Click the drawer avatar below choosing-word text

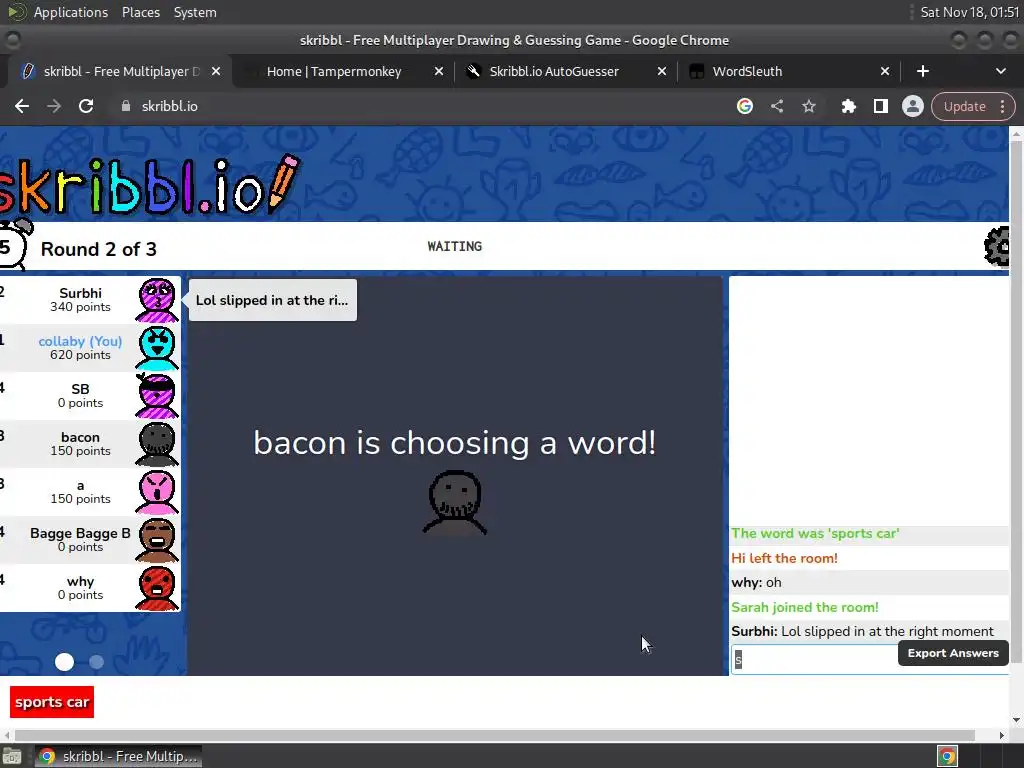455,502
